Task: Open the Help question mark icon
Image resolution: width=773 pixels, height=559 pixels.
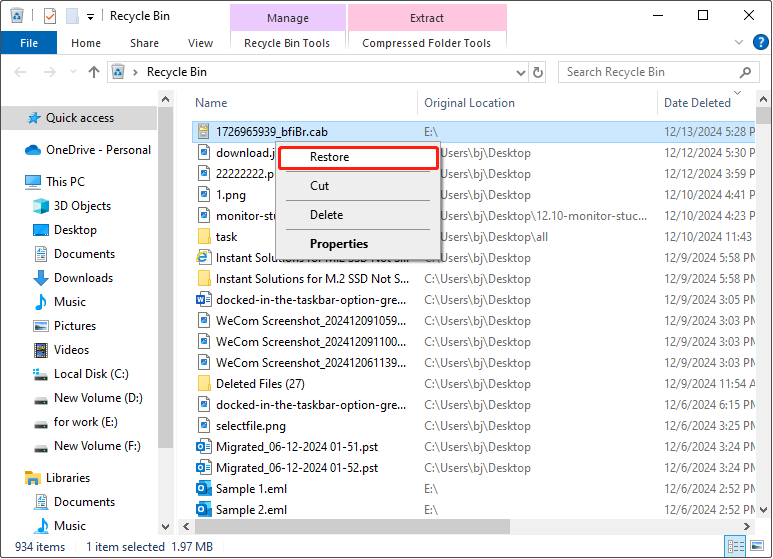Action: [x=761, y=42]
